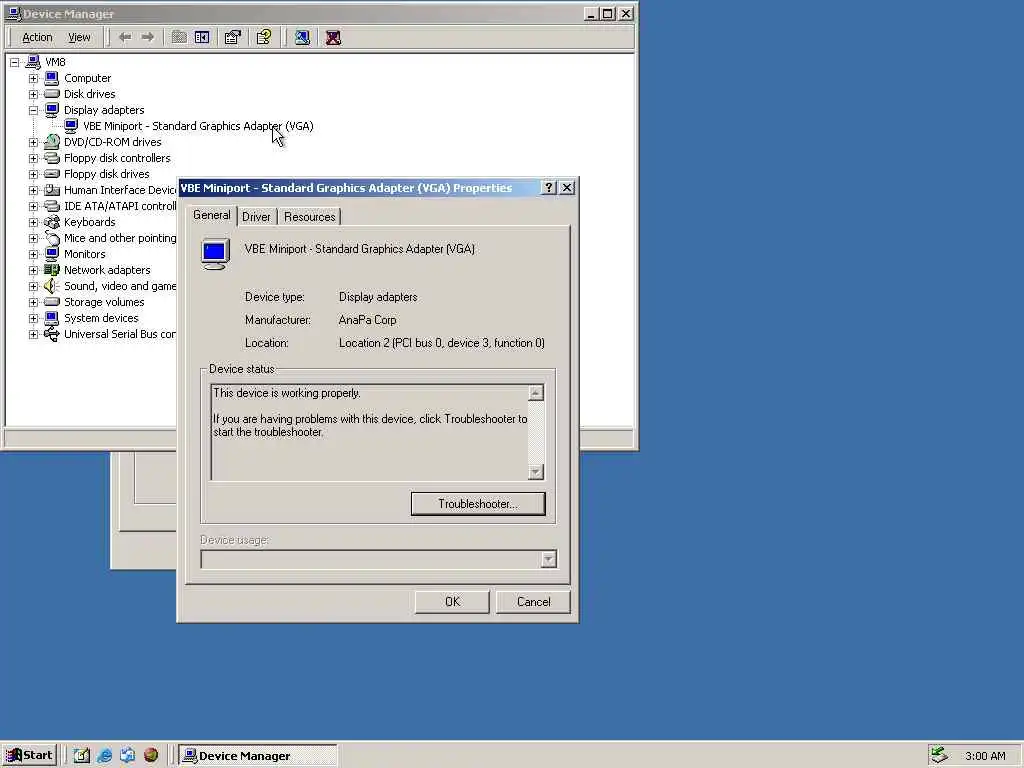Click Cancel in the Properties dialog
This screenshot has height=768, width=1024.
tap(533, 601)
